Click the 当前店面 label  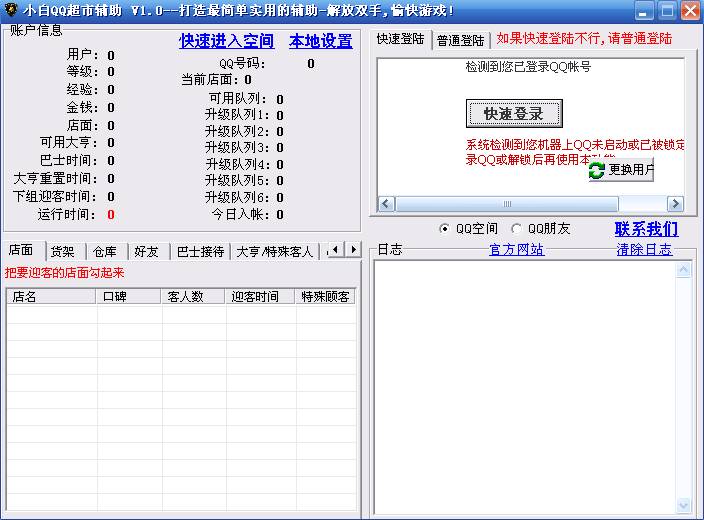pyautogui.click(x=212, y=80)
